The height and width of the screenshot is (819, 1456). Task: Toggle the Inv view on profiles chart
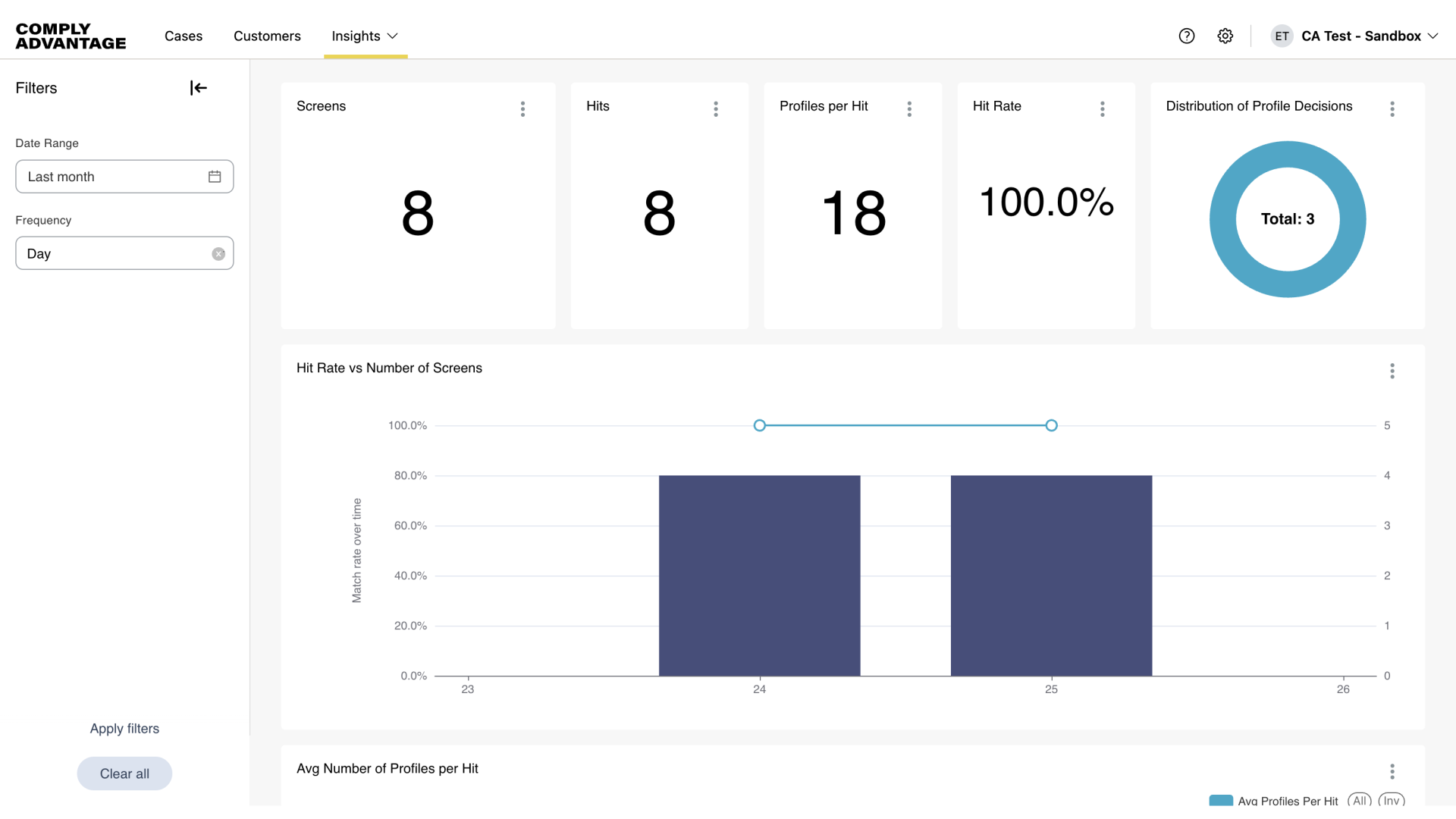[x=1392, y=800]
